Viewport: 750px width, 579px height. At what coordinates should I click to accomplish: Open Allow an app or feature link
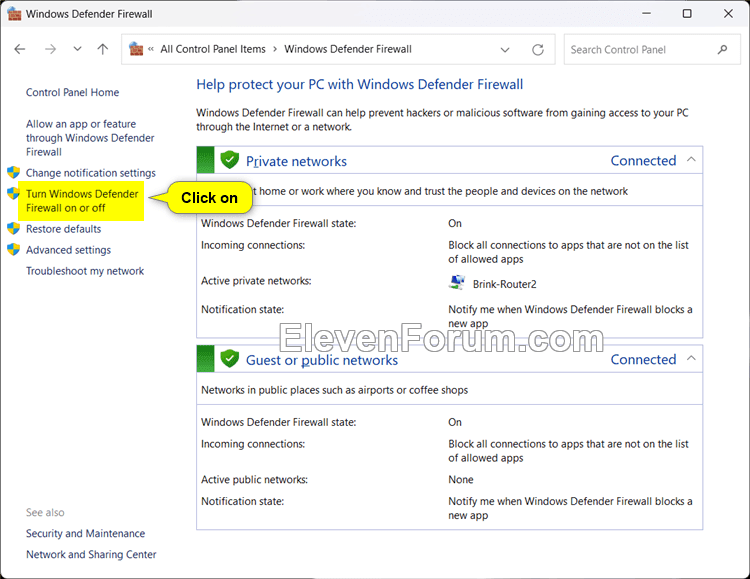[x=90, y=138]
